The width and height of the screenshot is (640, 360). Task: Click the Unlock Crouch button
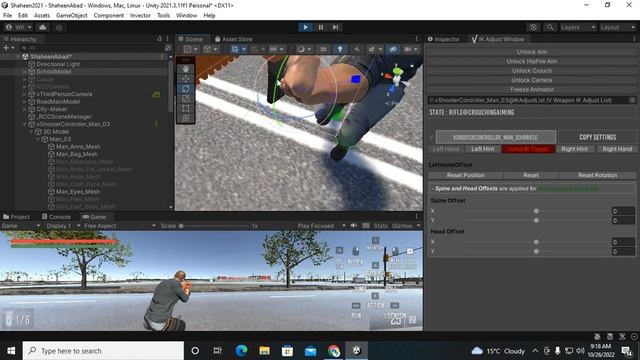click(x=531, y=71)
